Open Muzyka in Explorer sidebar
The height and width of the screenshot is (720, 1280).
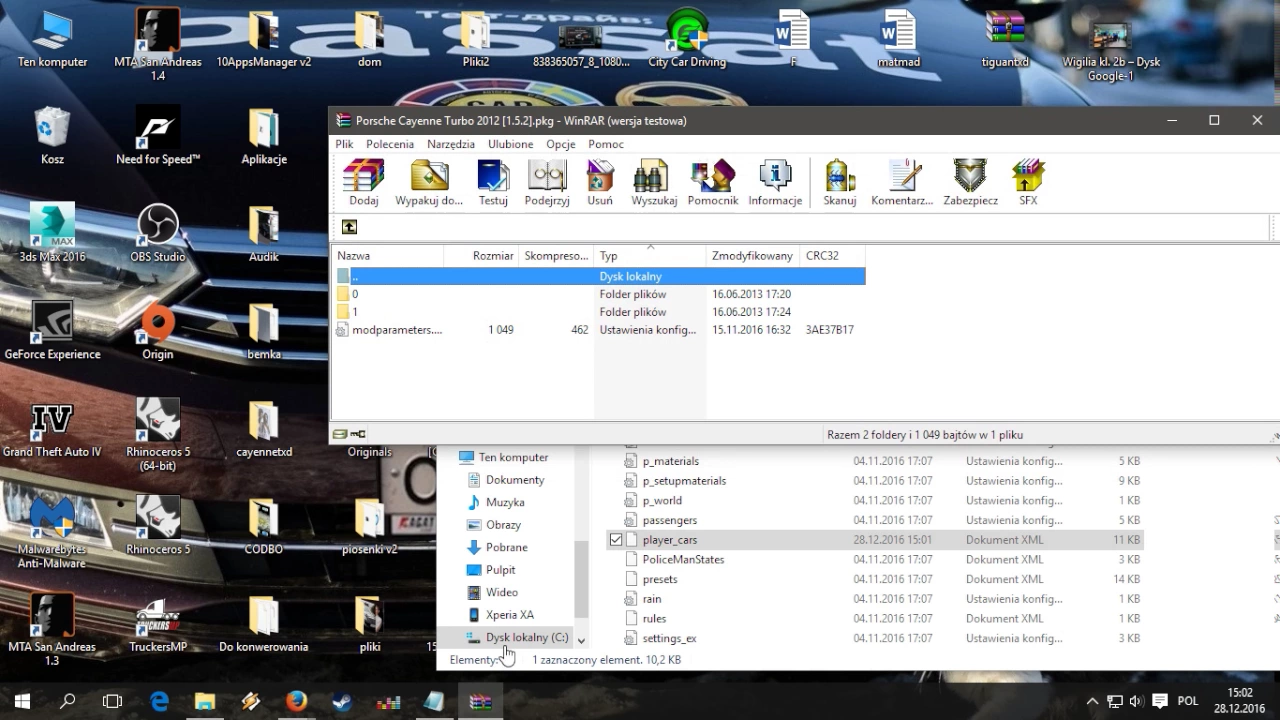tap(505, 502)
